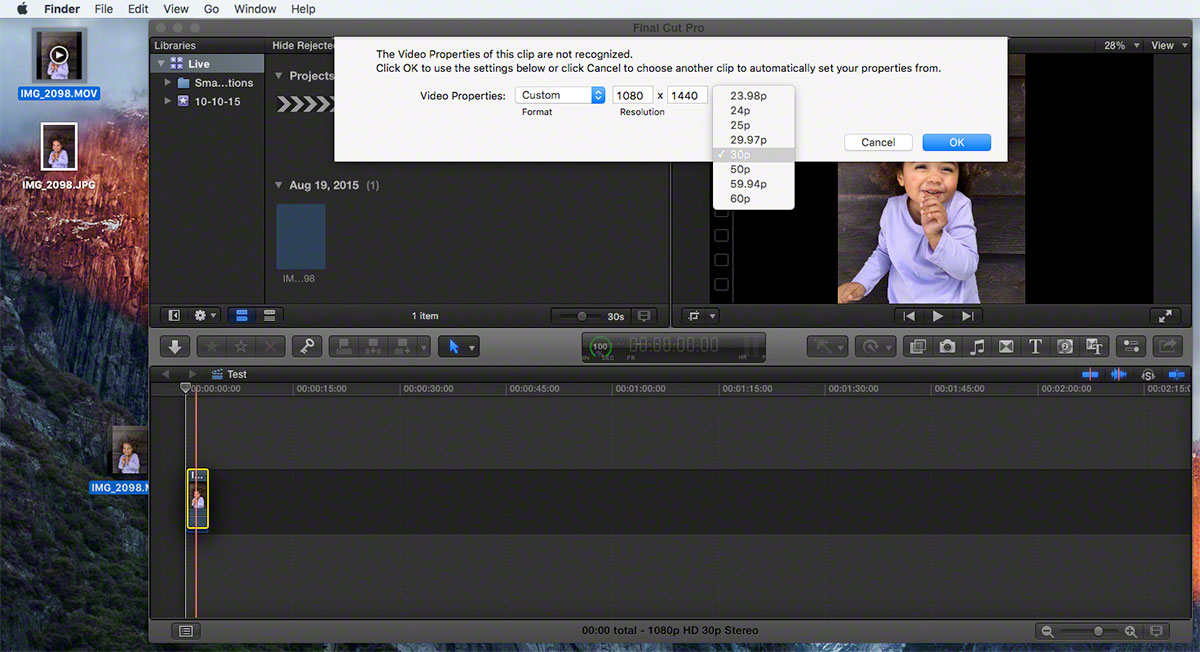Click the Cancel button
This screenshot has height=652, width=1200.
click(878, 142)
